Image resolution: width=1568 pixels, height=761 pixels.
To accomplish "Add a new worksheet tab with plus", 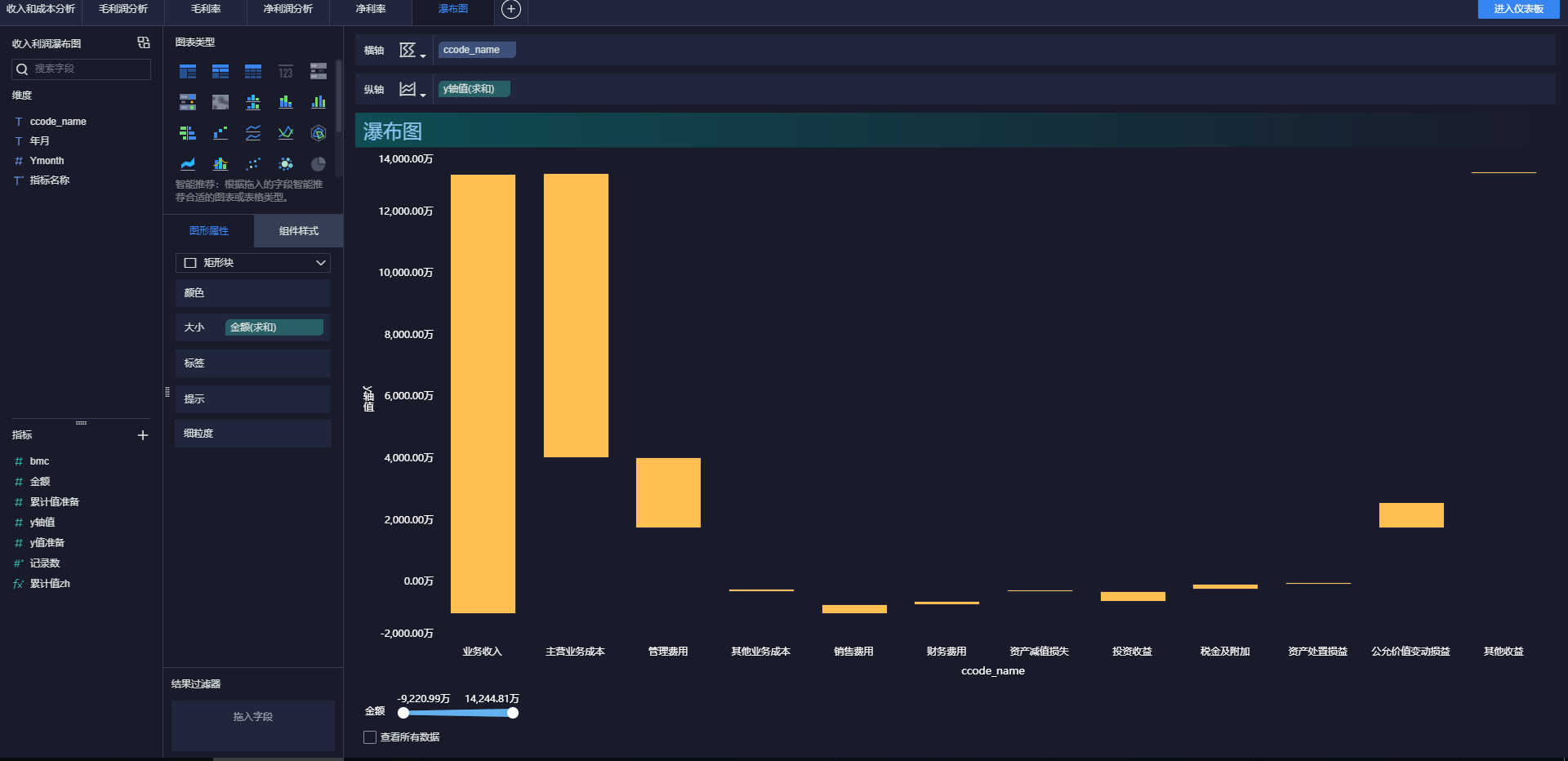I will point(511,9).
